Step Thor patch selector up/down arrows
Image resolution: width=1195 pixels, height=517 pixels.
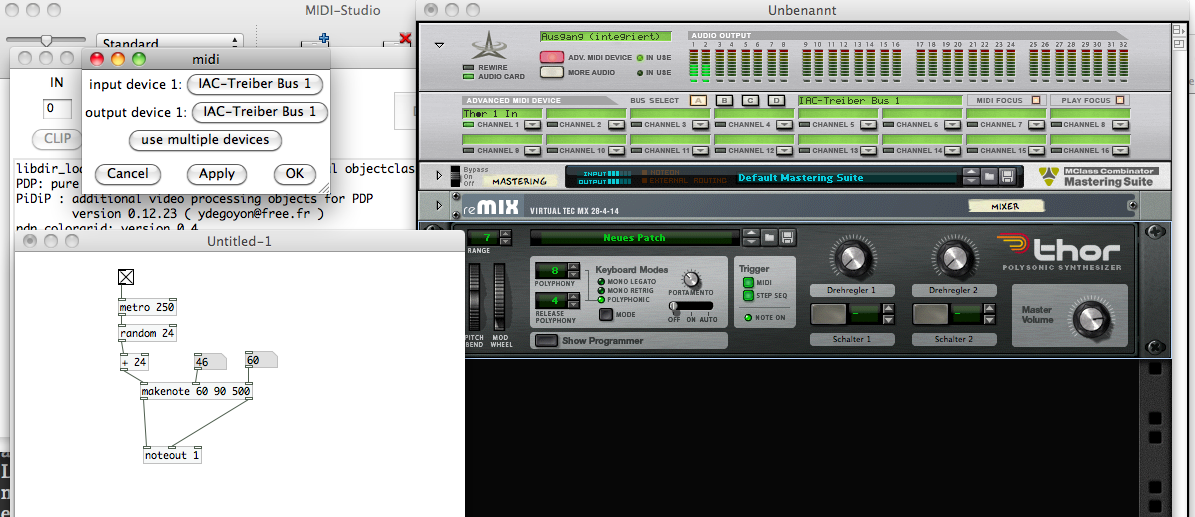751,237
